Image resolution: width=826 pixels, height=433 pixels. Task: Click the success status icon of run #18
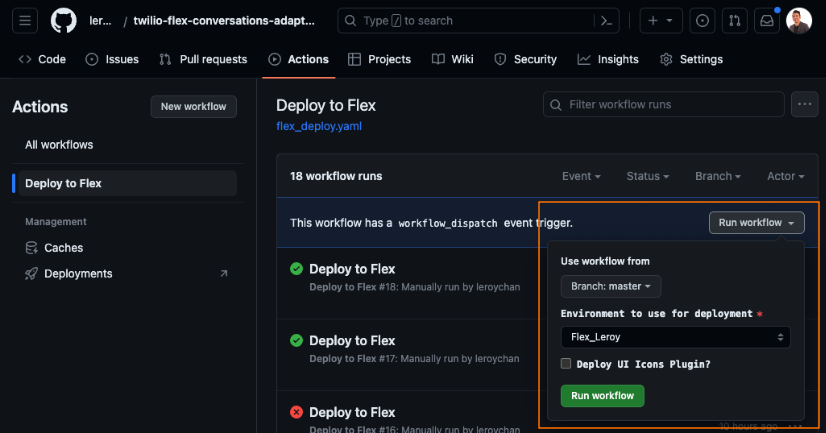tap(297, 269)
